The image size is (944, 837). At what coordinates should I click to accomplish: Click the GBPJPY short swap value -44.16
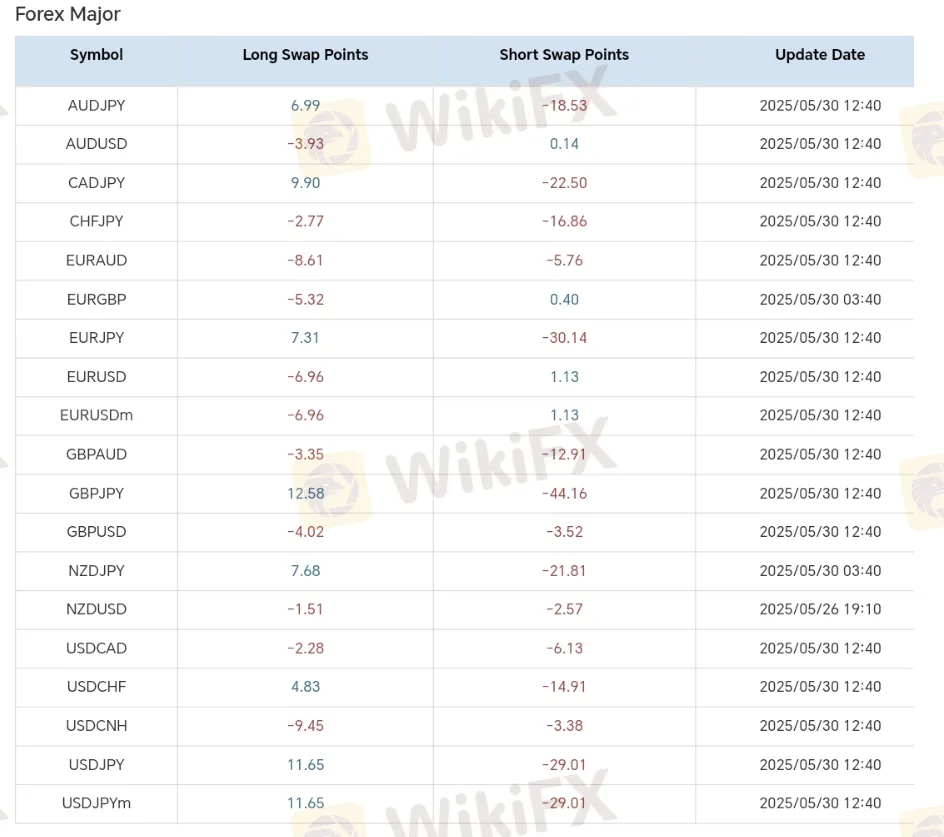tap(564, 493)
